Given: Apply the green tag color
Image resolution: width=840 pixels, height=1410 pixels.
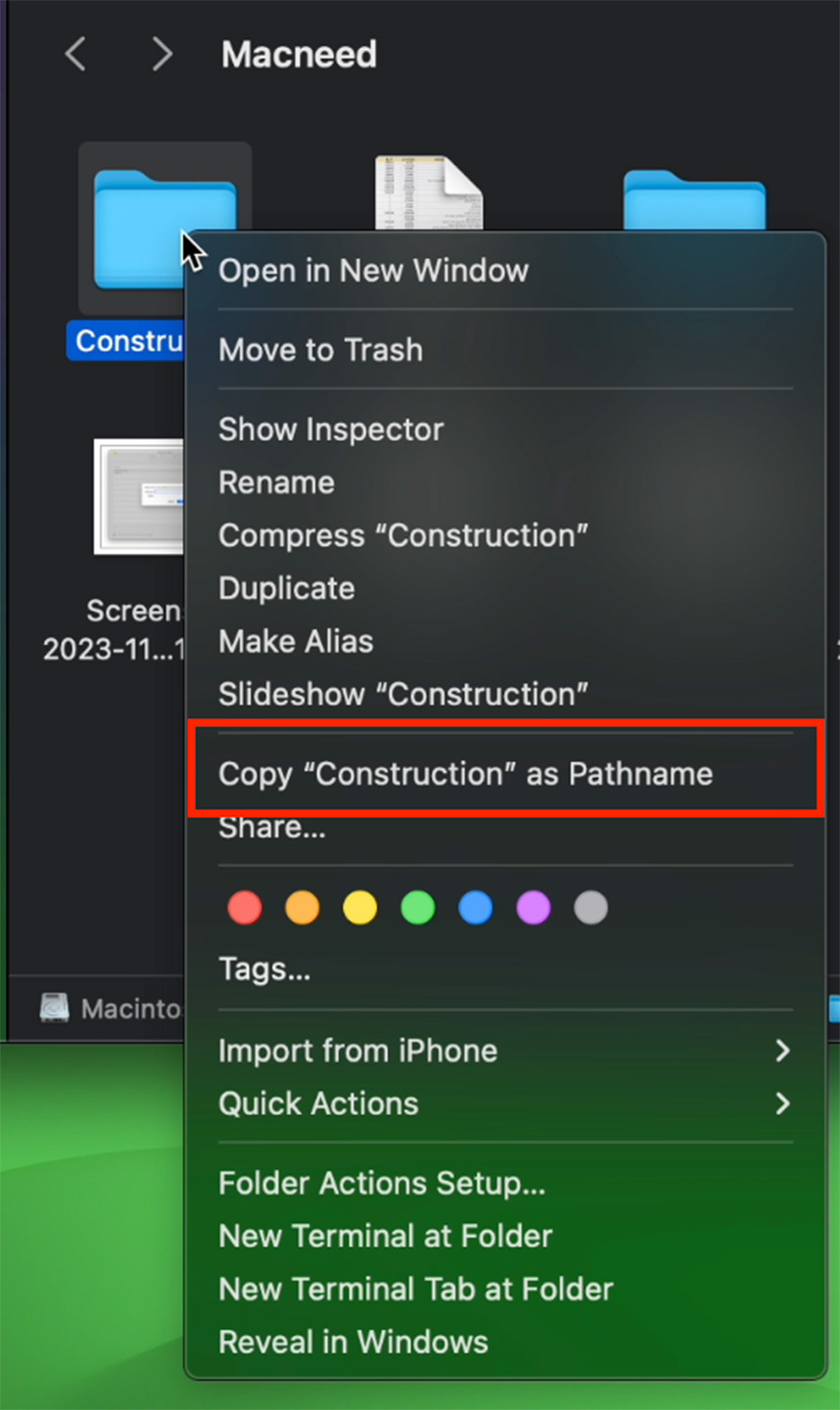Looking at the screenshot, I should pyautogui.click(x=417, y=908).
